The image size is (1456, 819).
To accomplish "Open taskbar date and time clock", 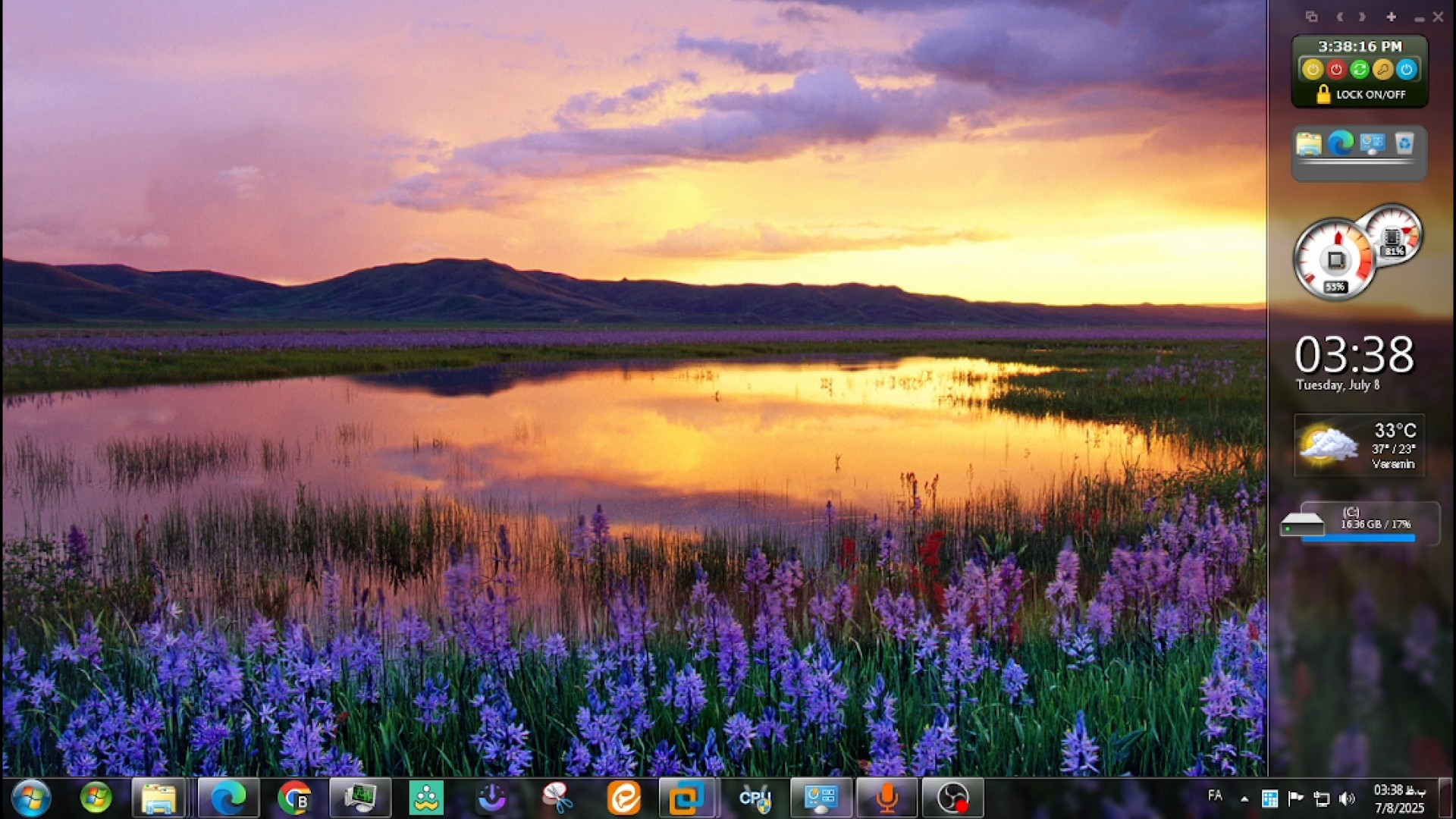I will point(1399,799).
